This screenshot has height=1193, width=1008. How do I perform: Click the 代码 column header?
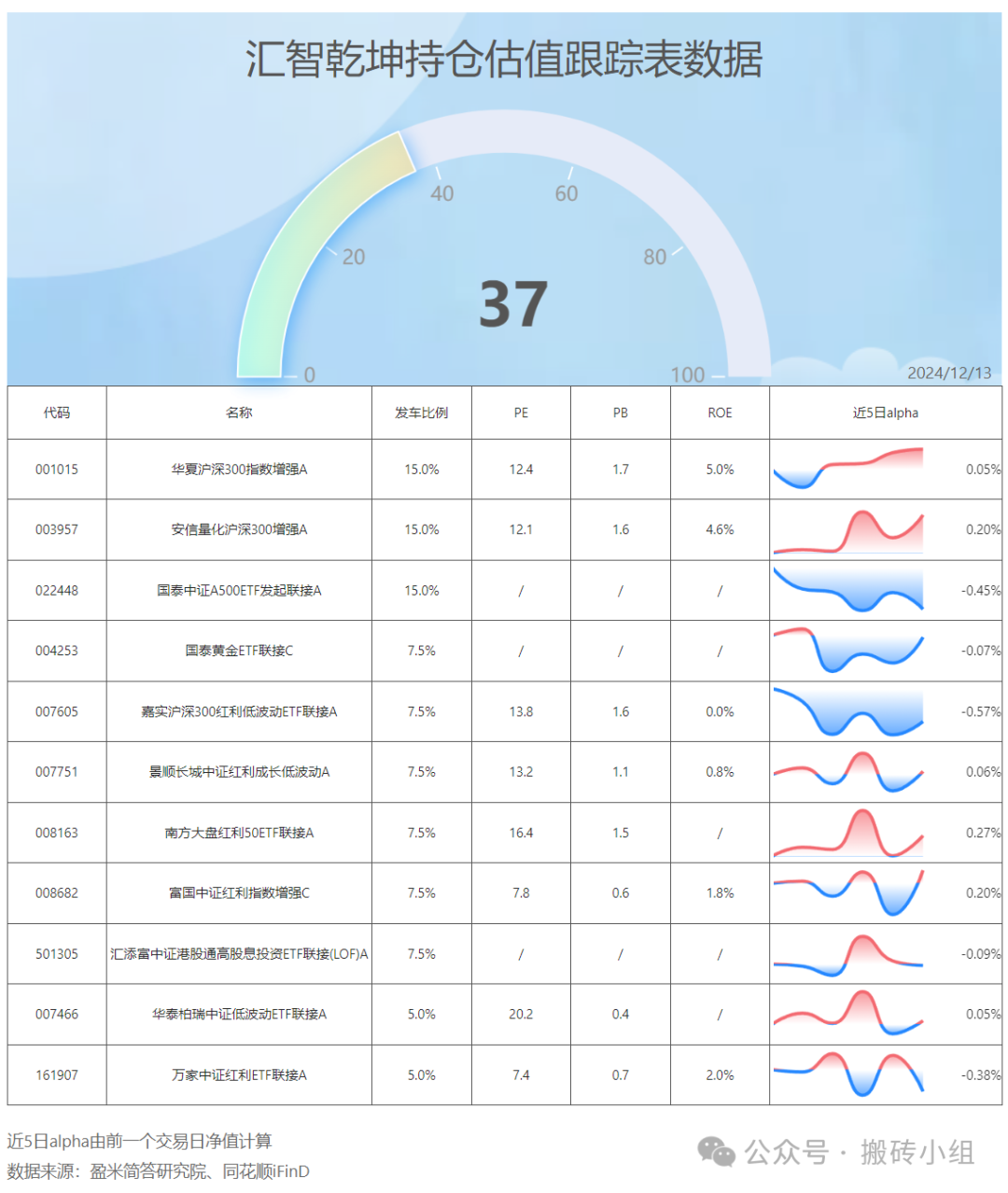(x=57, y=413)
